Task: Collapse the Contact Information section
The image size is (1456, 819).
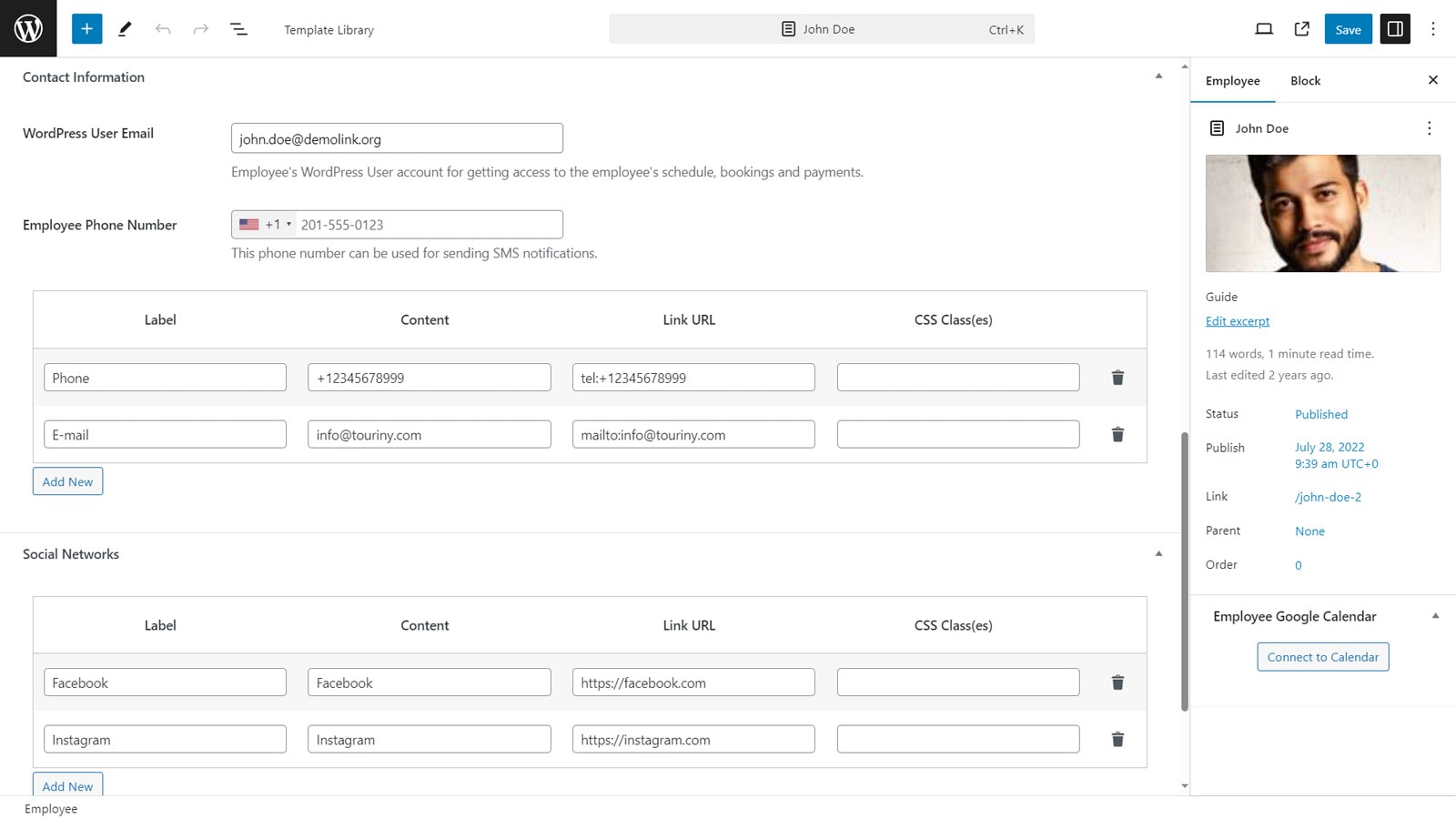Action: point(1158,76)
